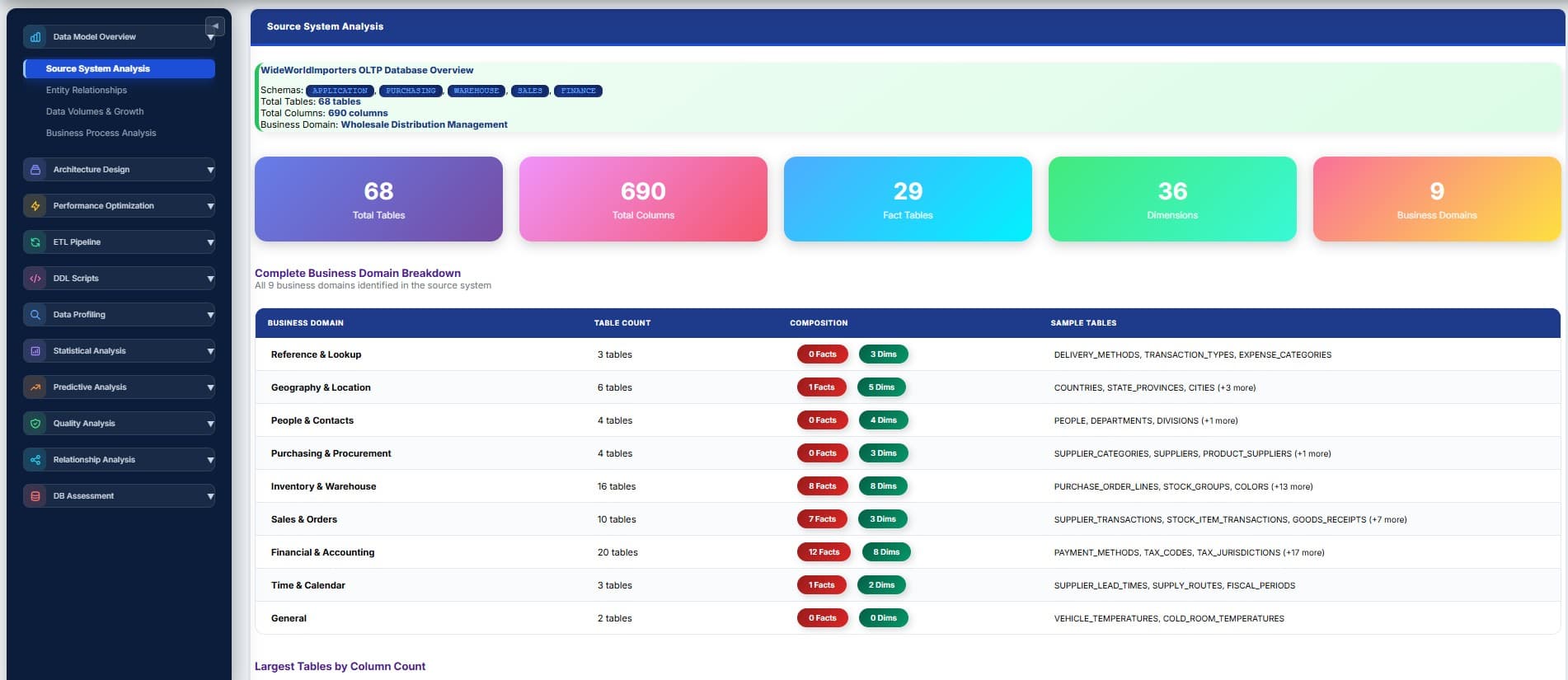Viewport: 1568px width, 680px height.
Task: Click the DDL Scripts code icon
Action: 35,279
